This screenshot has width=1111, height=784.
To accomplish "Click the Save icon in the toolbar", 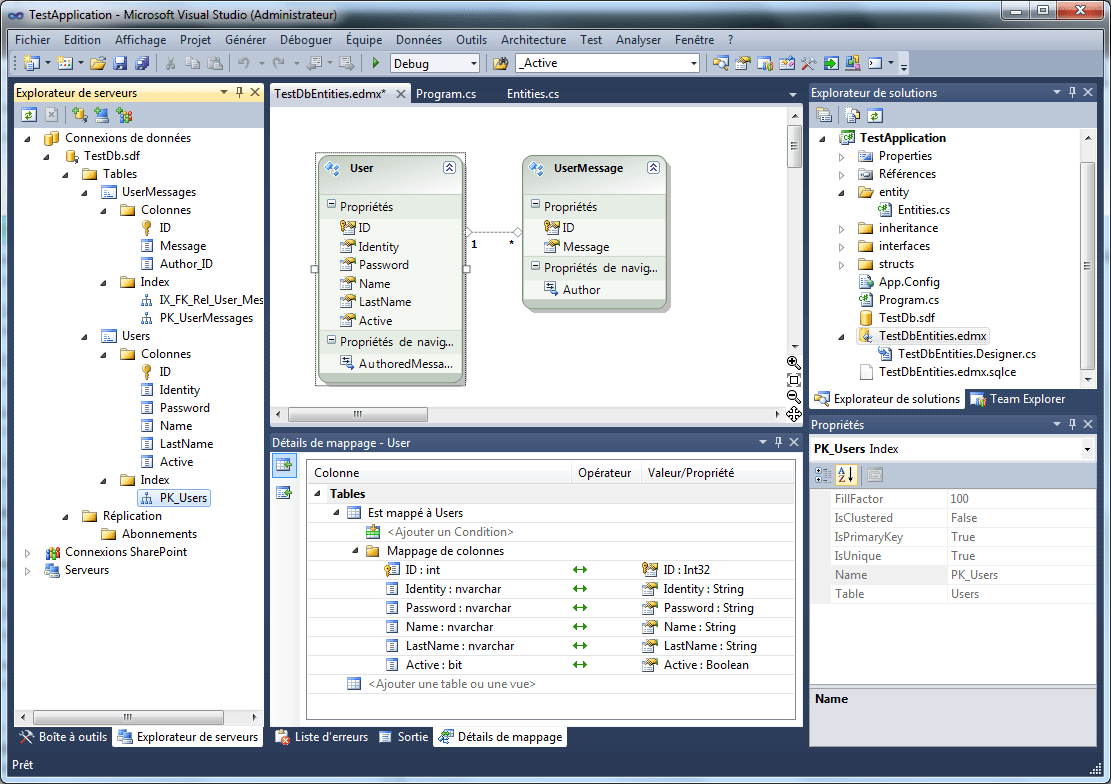I will click(x=120, y=61).
